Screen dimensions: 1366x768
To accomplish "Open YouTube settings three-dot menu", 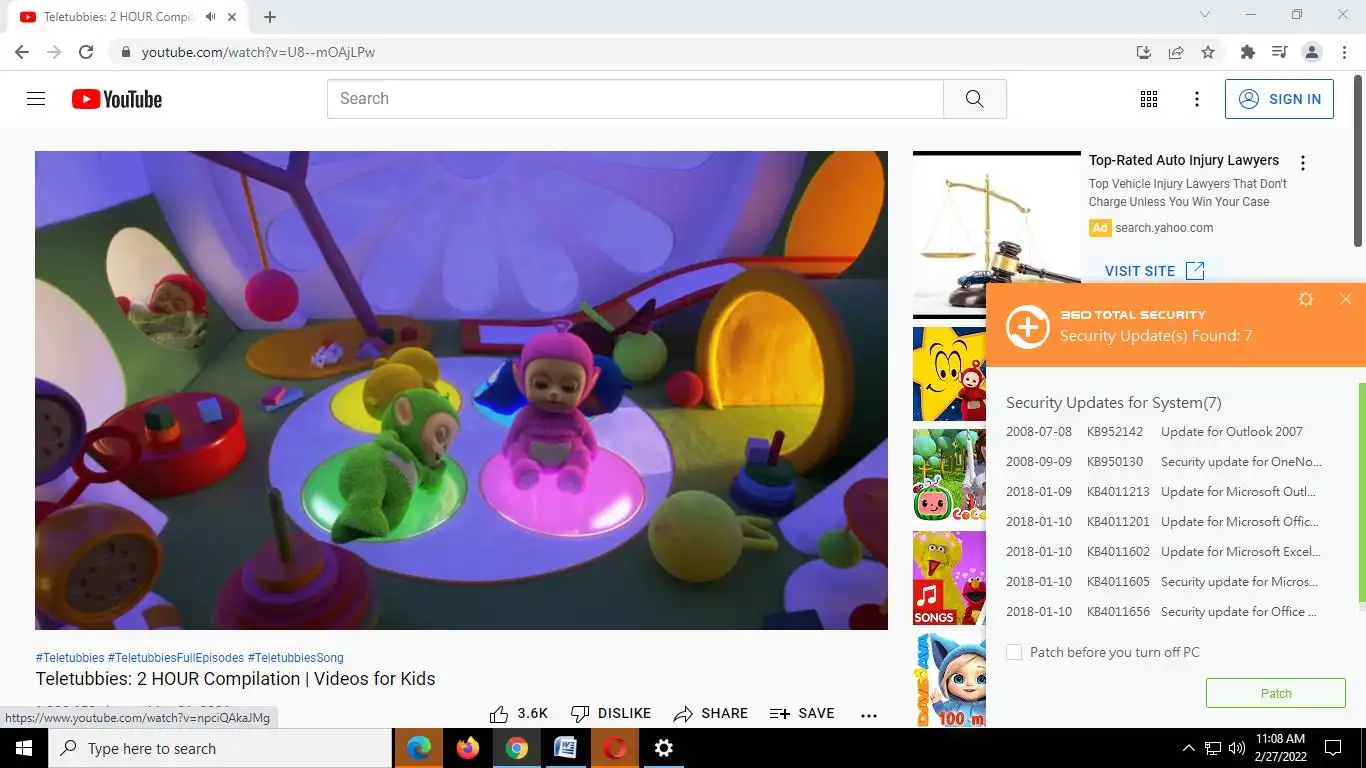I will point(1197,99).
